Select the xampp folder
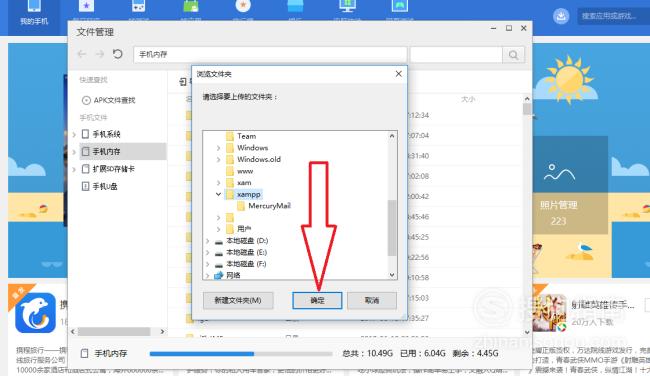Viewport: 650px width, 376px height. 248,194
